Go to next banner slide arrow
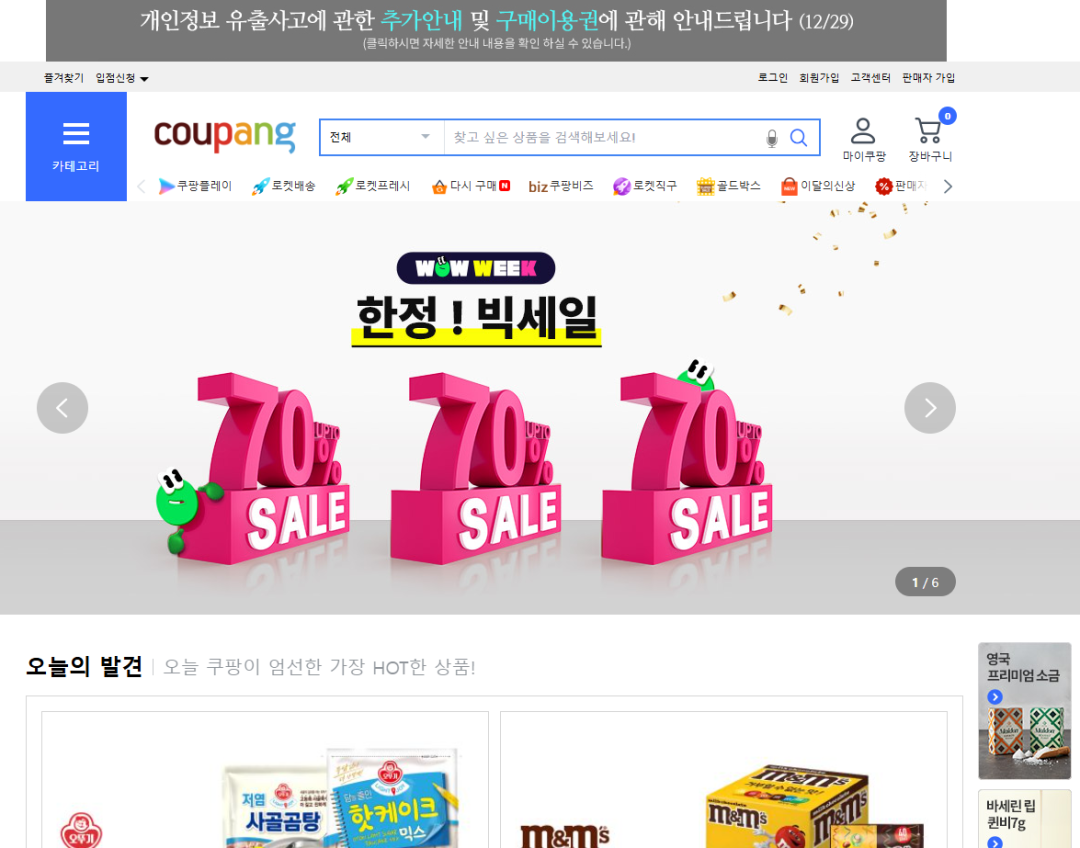This screenshot has width=1080, height=848. (929, 408)
